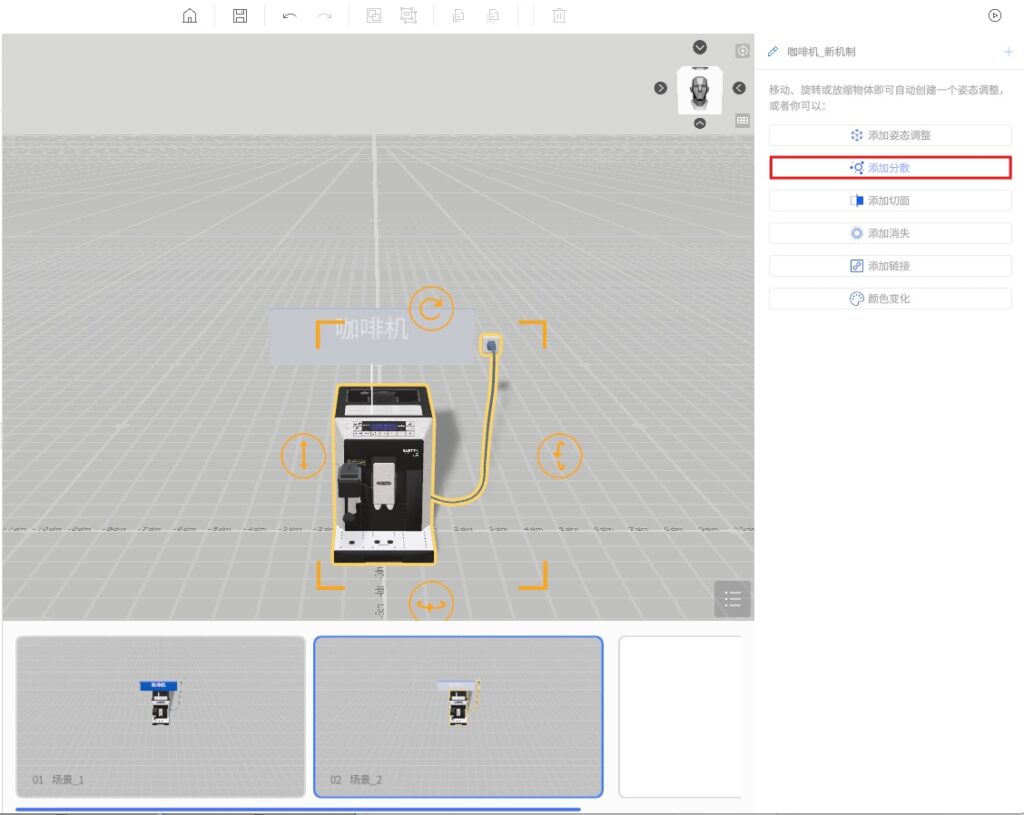Click the down chevron above the view cube
Screen dimensions: 1024x815
(700, 48)
